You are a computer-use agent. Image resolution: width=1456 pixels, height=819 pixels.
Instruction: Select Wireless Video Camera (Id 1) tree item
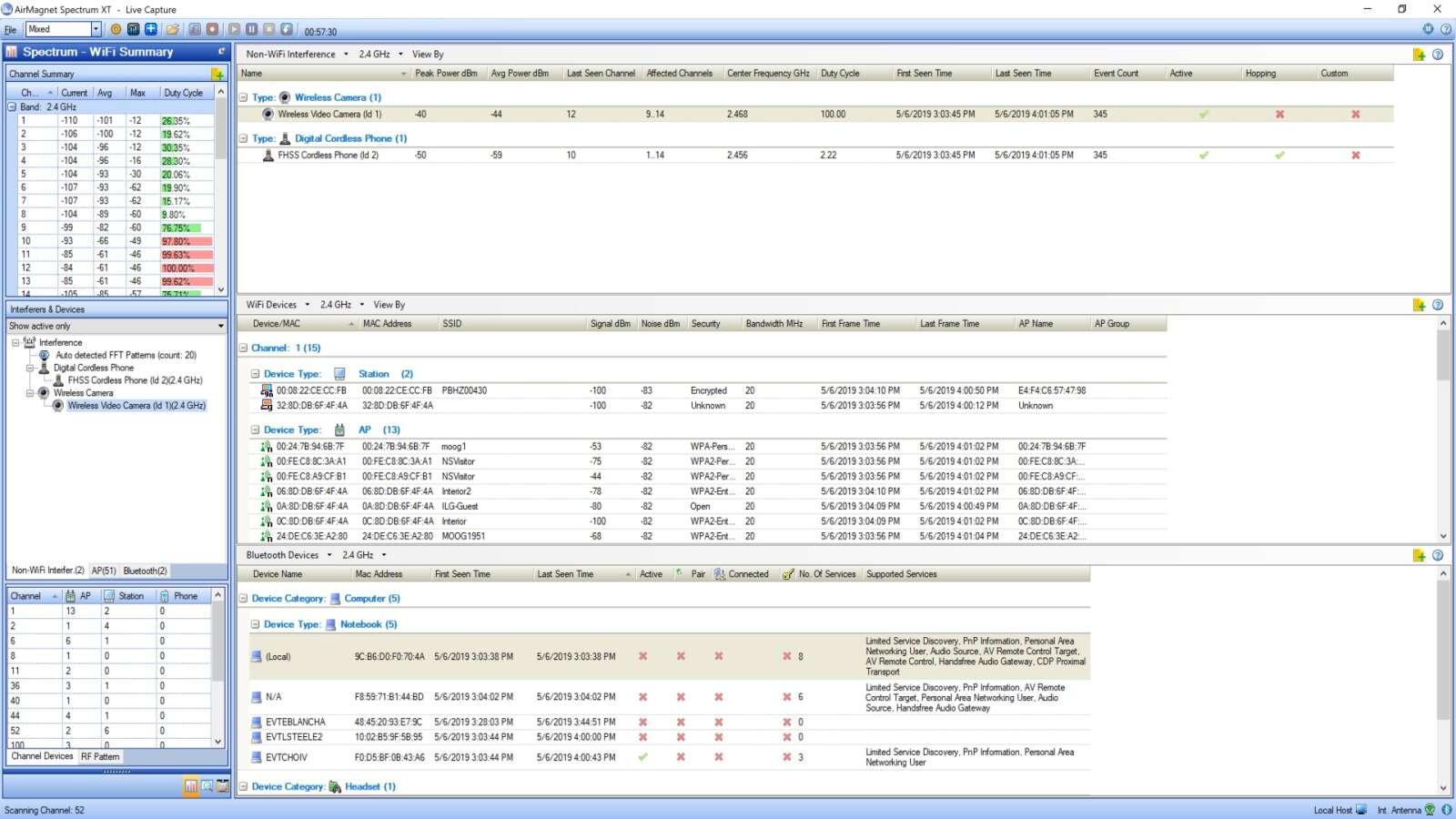pyautogui.click(x=136, y=406)
